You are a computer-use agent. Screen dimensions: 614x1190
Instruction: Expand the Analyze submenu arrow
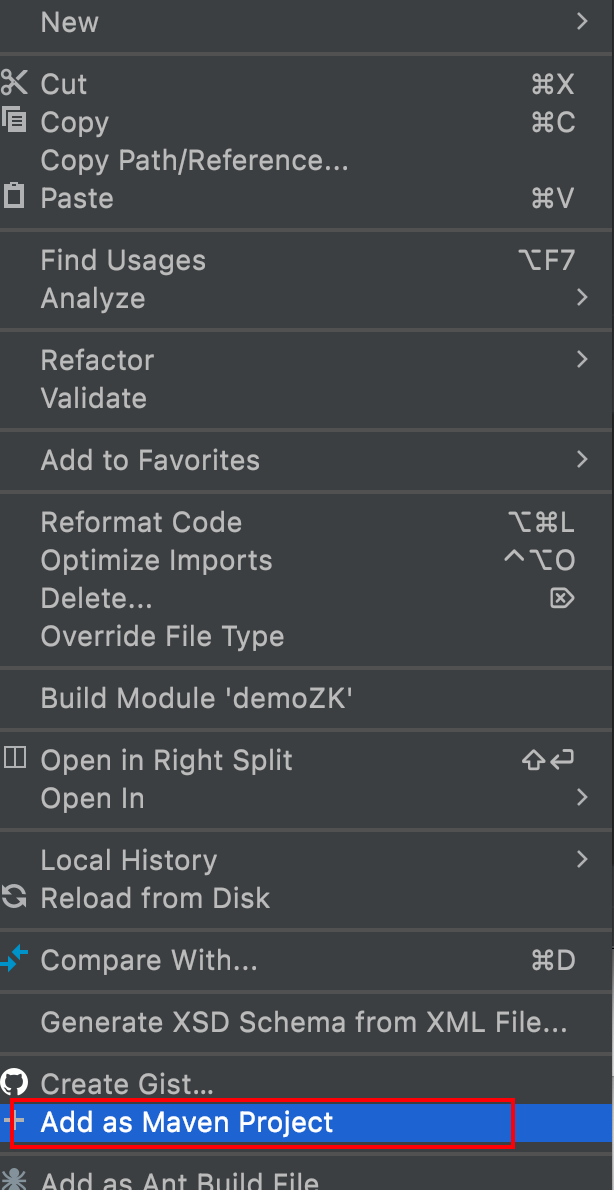pos(582,298)
